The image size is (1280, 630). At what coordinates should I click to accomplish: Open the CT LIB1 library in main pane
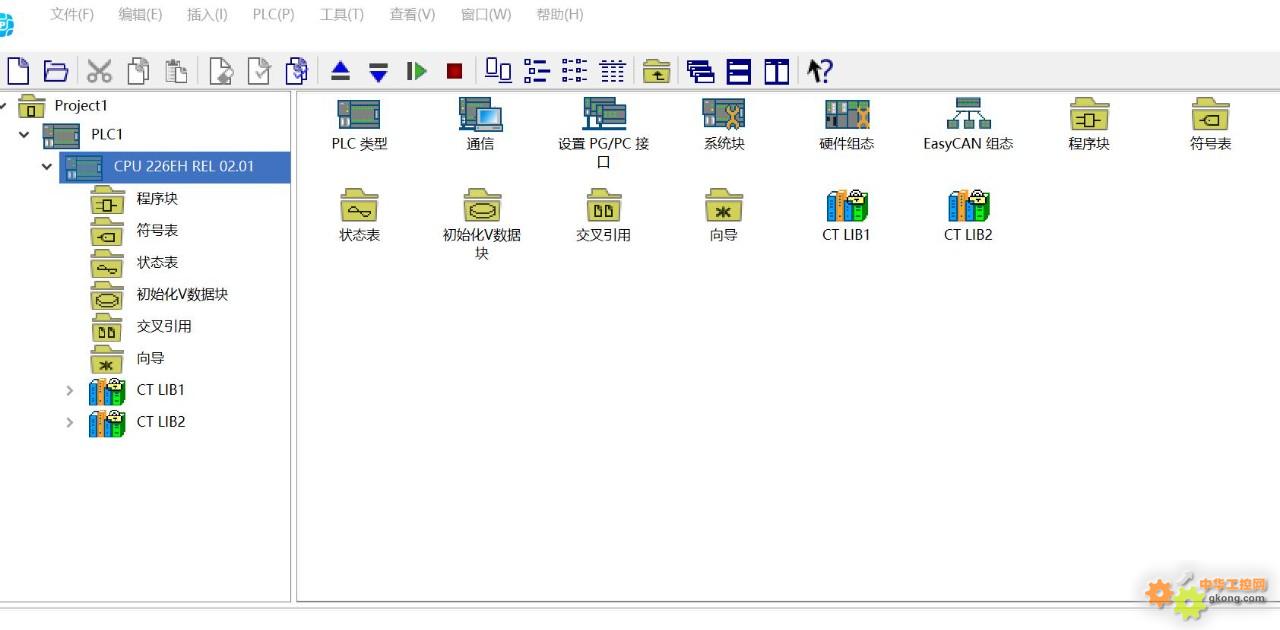(x=846, y=215)
